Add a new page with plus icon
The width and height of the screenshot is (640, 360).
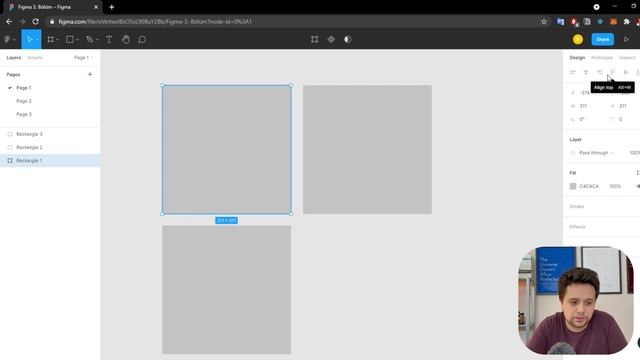pos(90,74)
